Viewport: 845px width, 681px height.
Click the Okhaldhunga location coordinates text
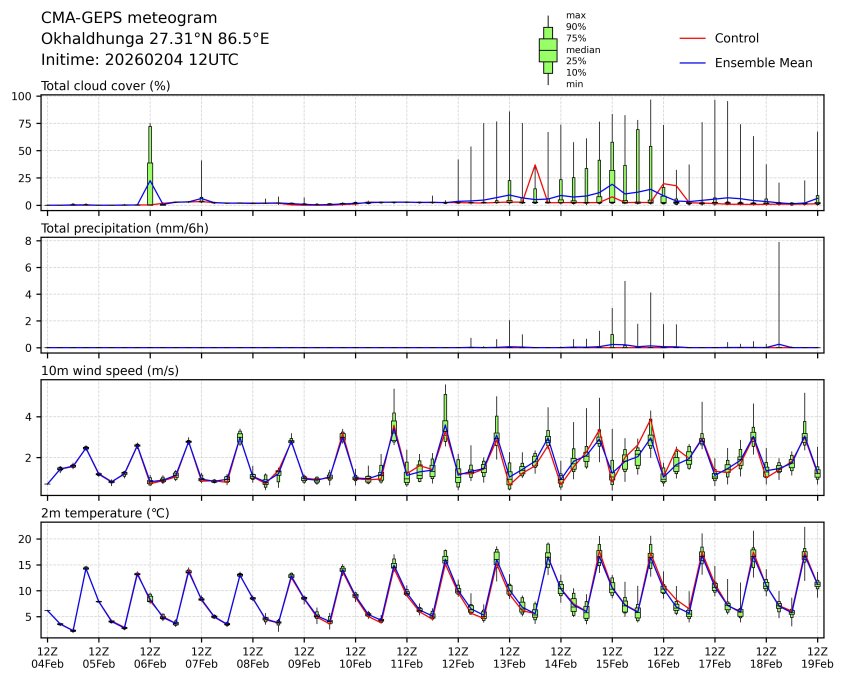pyautogui.click(x=155, y=39)
